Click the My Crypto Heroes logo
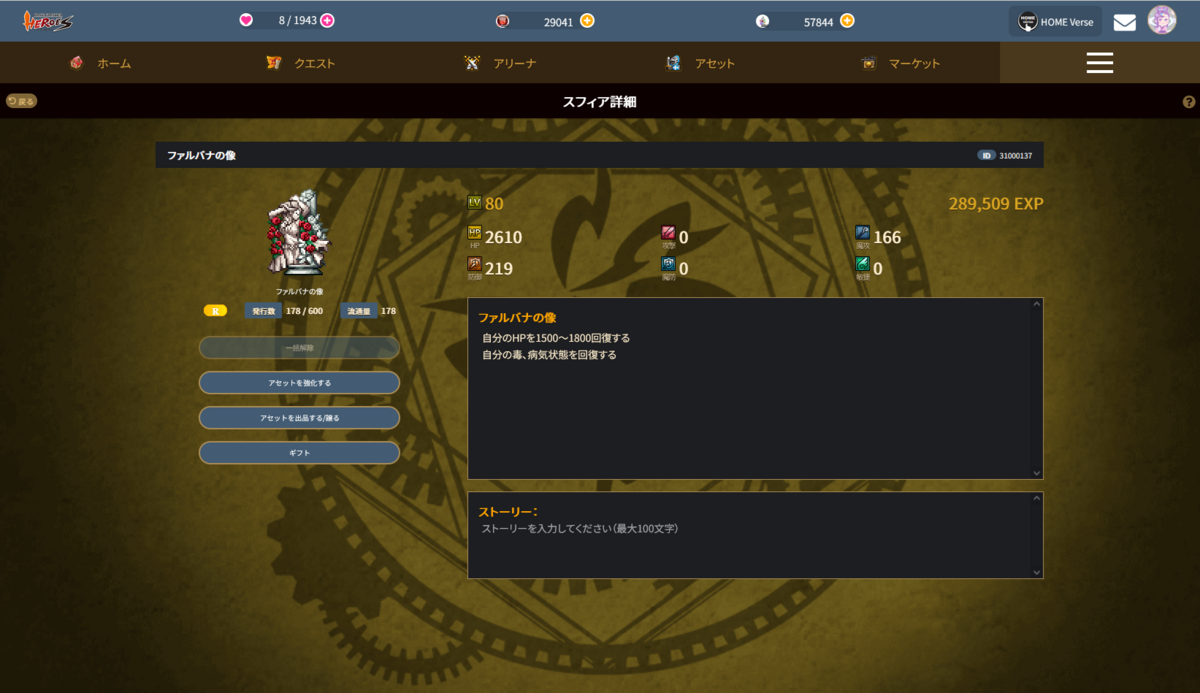1200x693 pixels. click(48, 20)
